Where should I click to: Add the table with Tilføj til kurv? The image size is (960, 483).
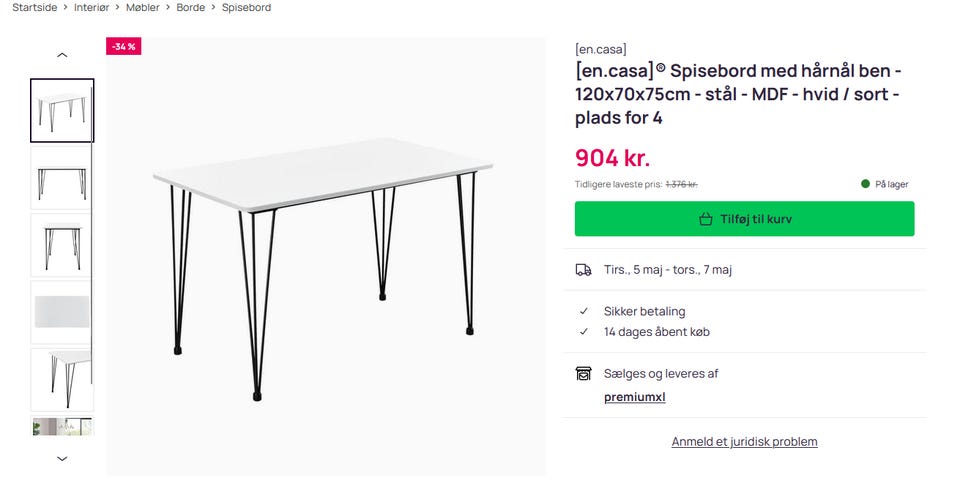[744, 219]
